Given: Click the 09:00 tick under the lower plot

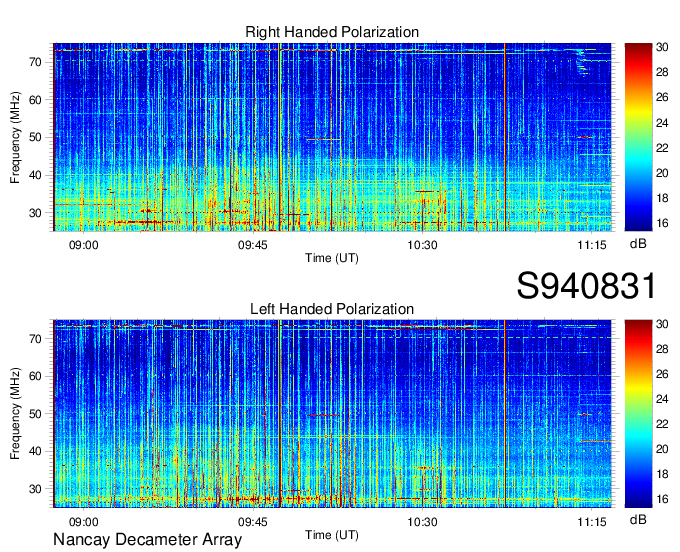Looking at the screenshot, I should tap(84, 522).
